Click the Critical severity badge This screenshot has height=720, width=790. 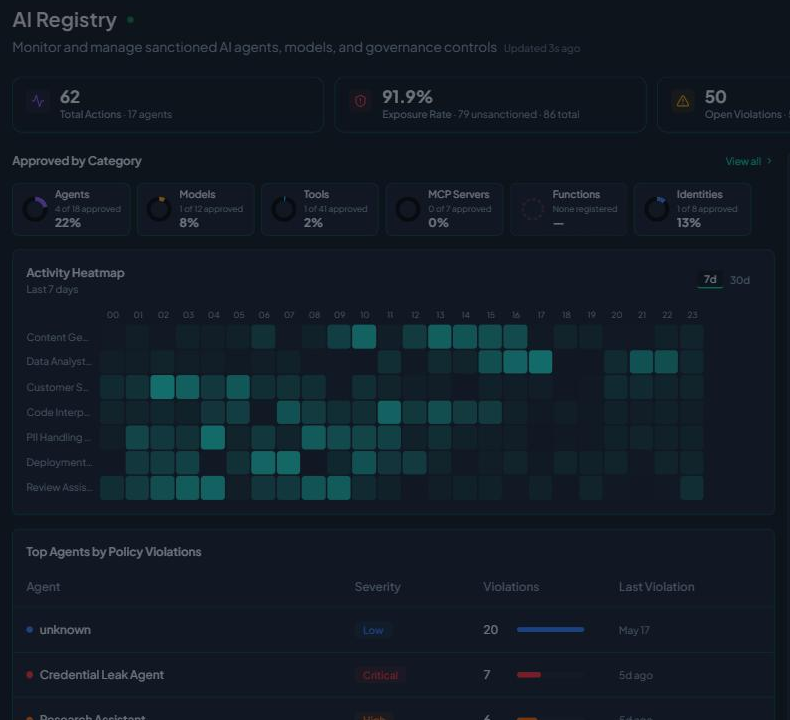380,675
